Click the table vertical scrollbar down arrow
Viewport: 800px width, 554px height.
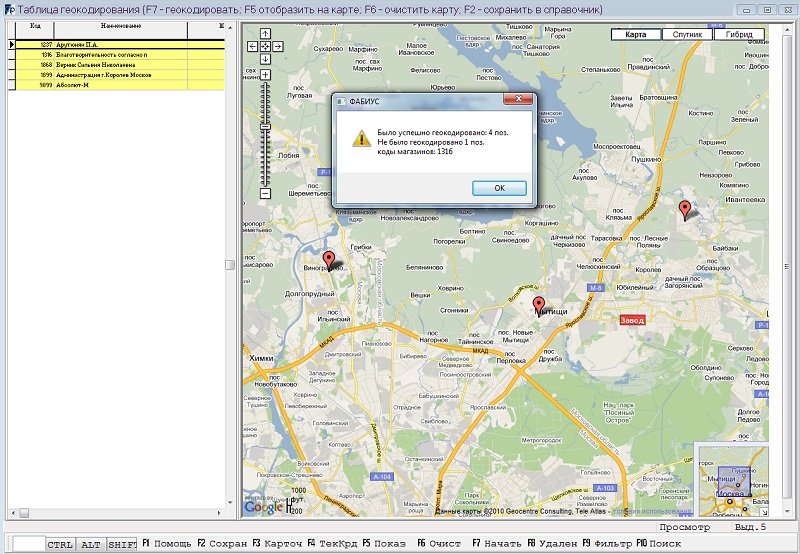[230, 503]
